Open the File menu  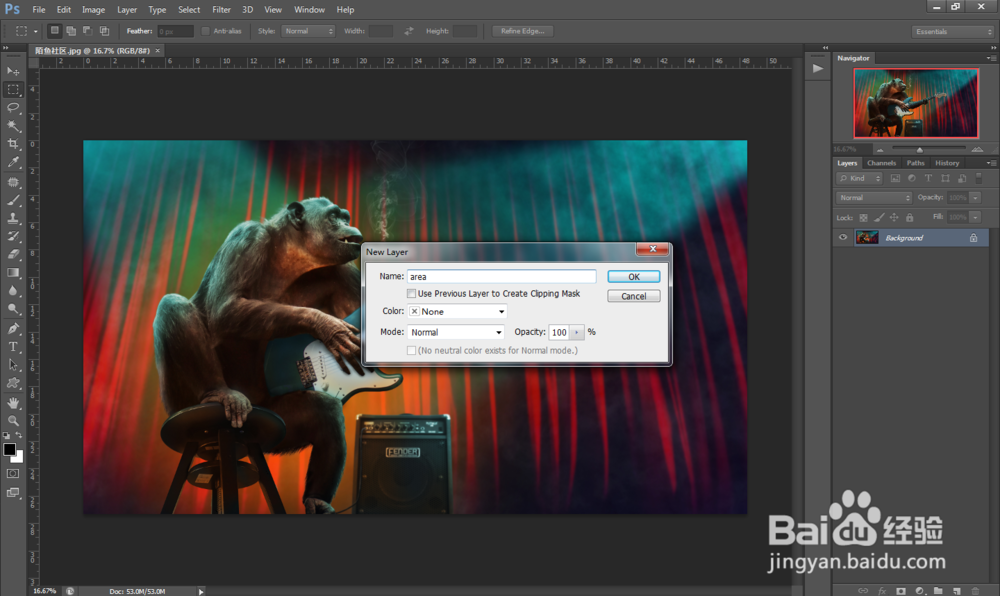[x=39, y=10]
